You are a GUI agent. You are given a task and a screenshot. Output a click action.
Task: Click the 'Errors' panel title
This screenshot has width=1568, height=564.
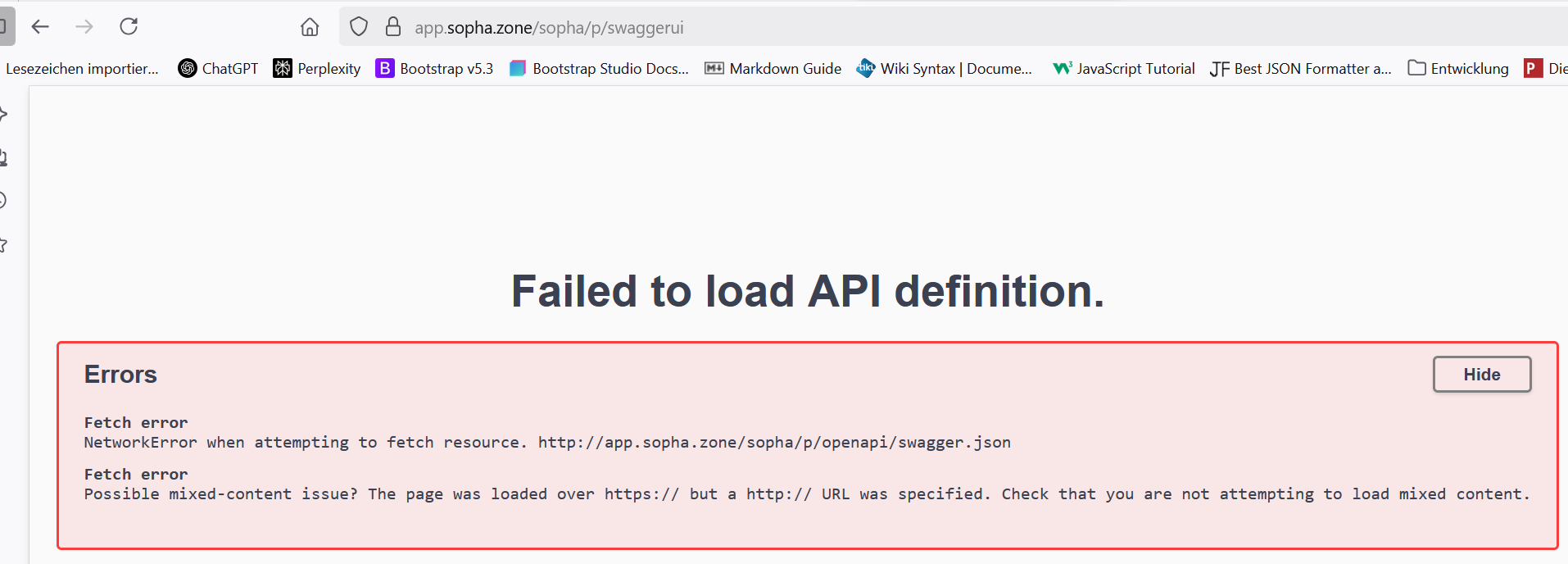click(120, 375)
